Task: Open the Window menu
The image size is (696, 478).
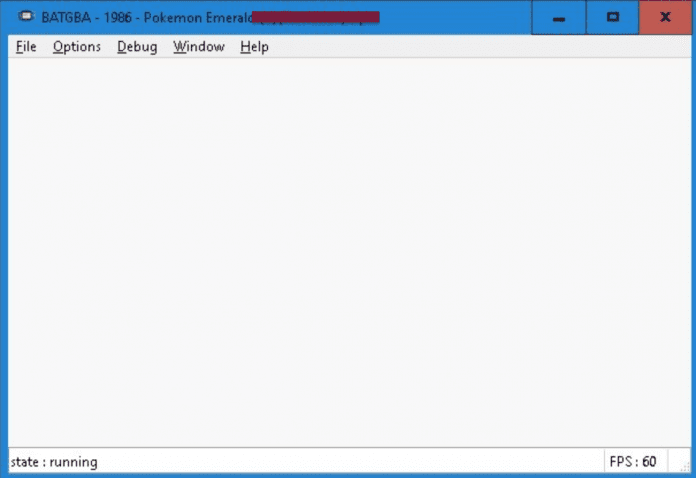Action: point(198,47)
